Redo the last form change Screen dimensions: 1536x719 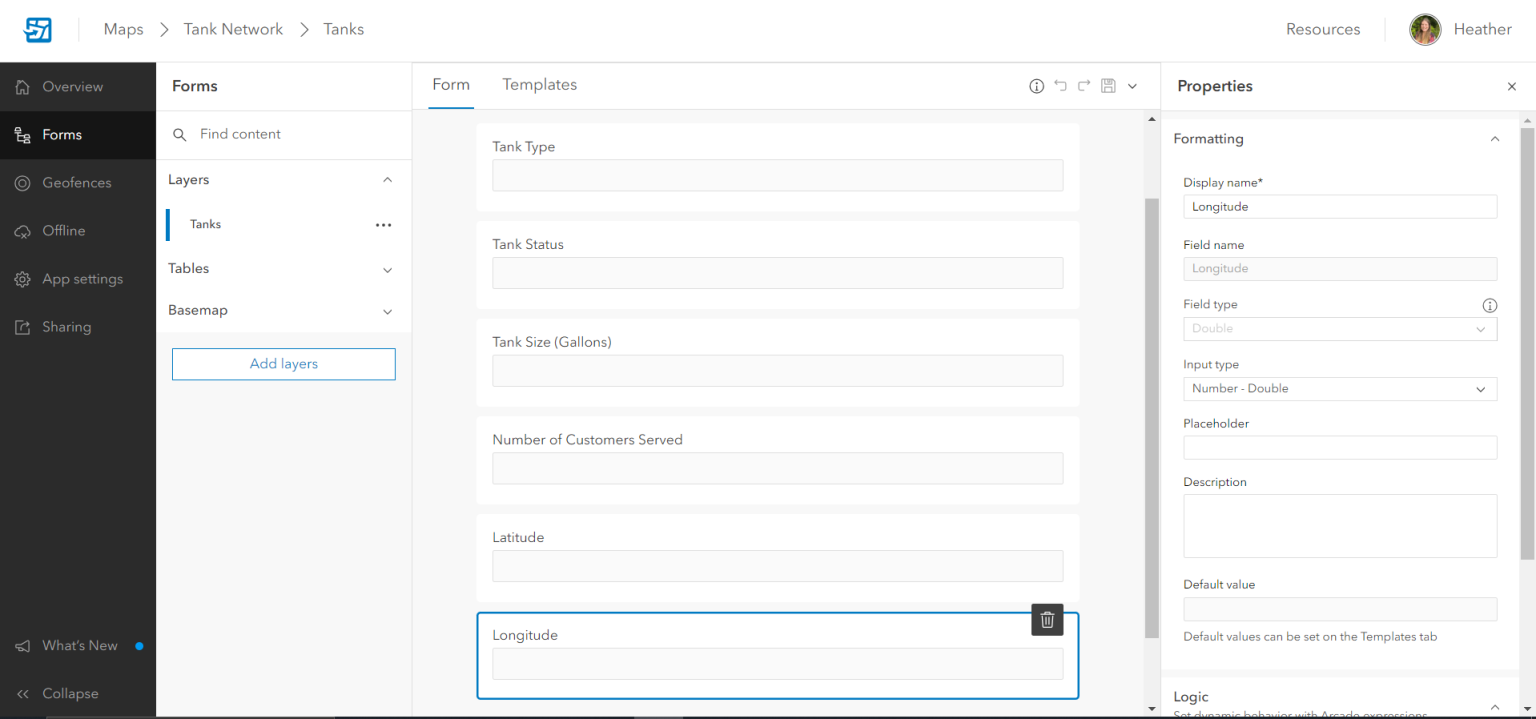[1084, 86]
